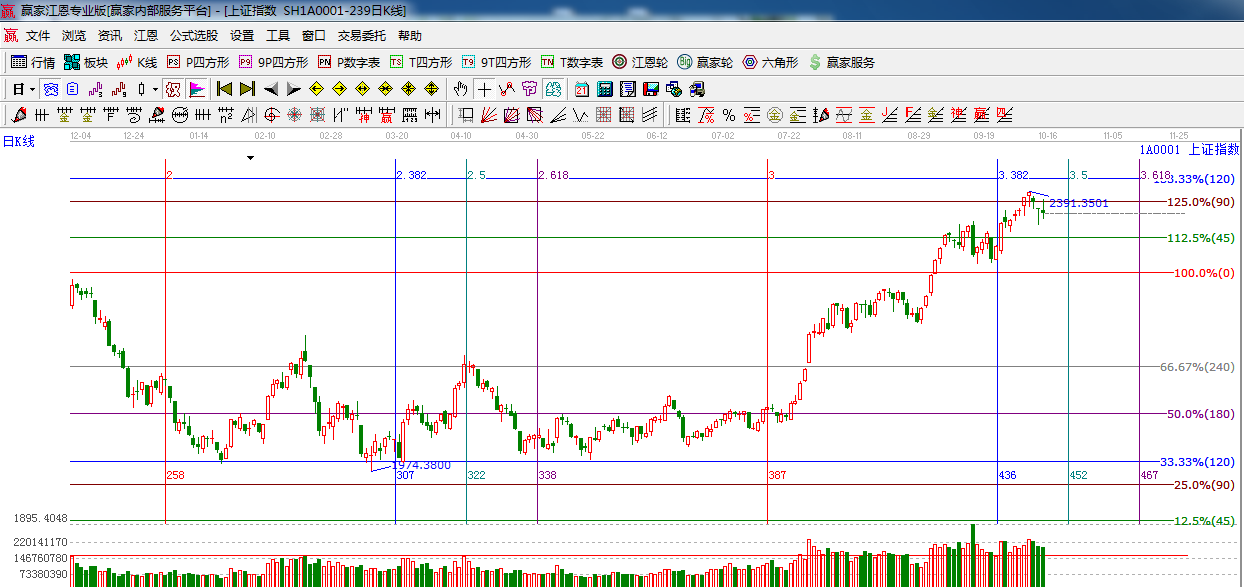Click the 日K线 label at chart corner

pos(18,142)
